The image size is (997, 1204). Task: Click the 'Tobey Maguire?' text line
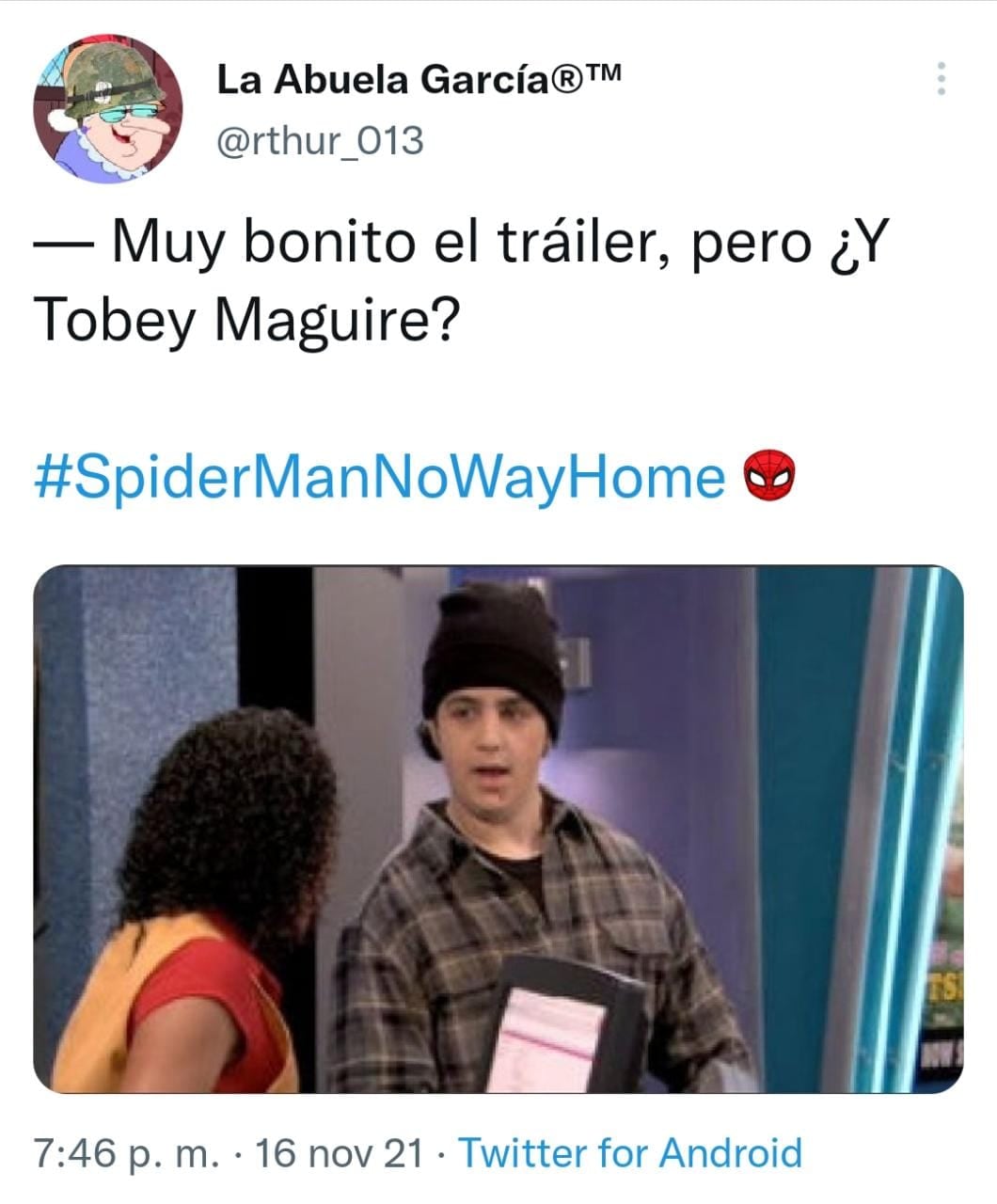[x=246, y=322]
